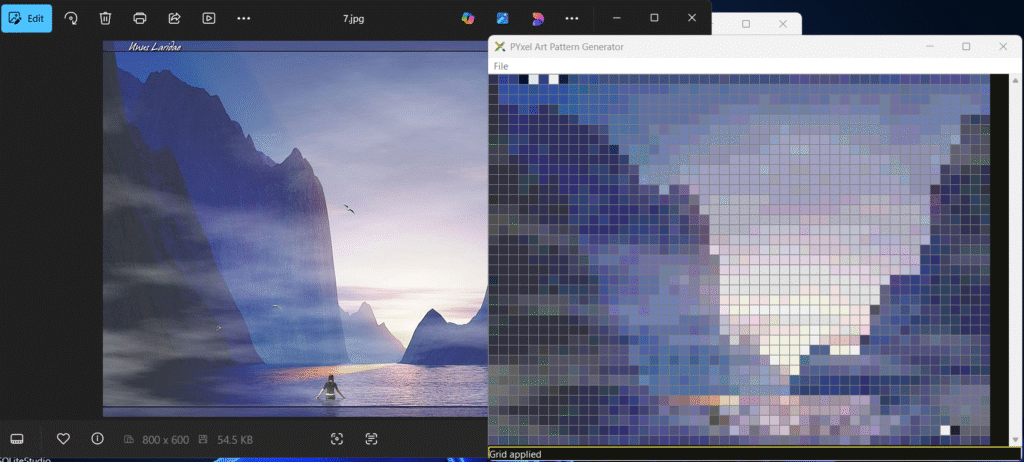Viewport: 1024px width, 462px height.
Task: Show file info with the info icon
Action: (x=97, y=438)
